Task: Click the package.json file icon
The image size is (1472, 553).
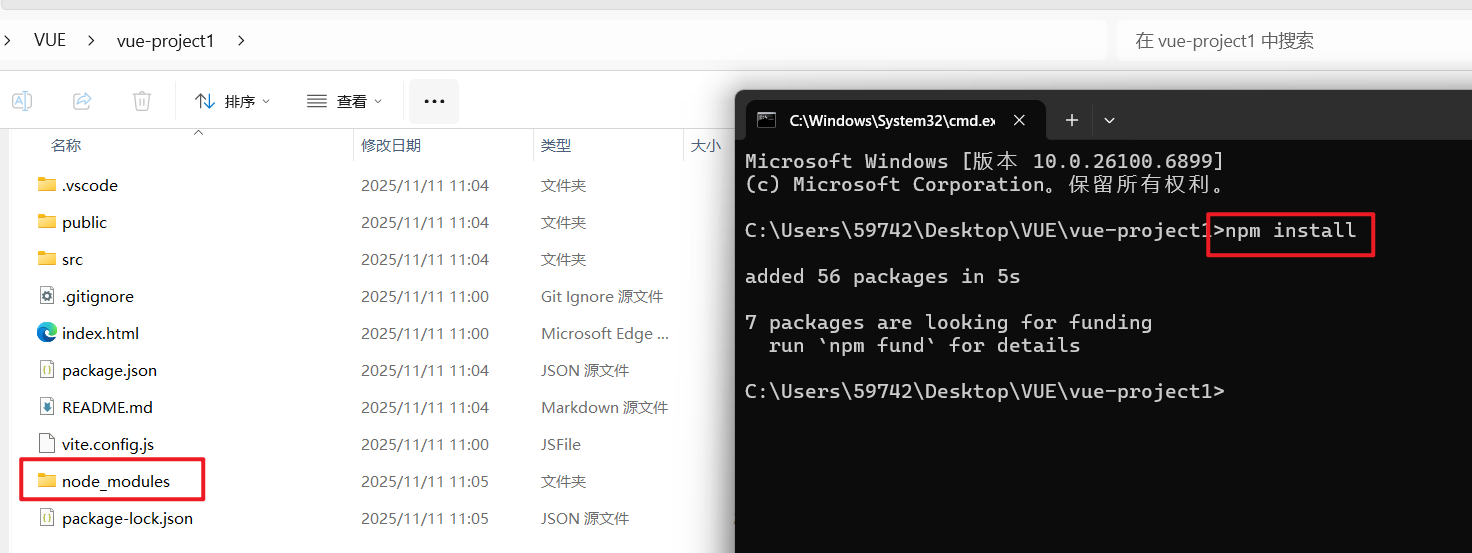Action: point(47,370)
